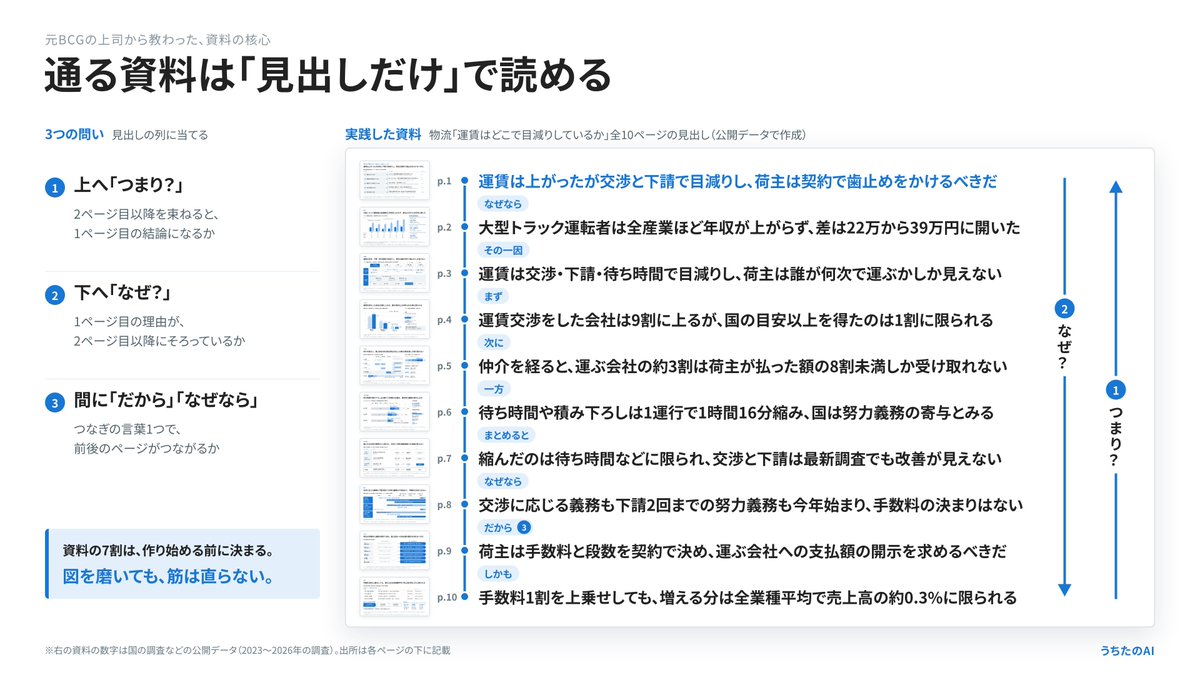
Task: Click the description 1ページ目の理由が、2ページ目以降にそろっているか
Action: point(160,331)
